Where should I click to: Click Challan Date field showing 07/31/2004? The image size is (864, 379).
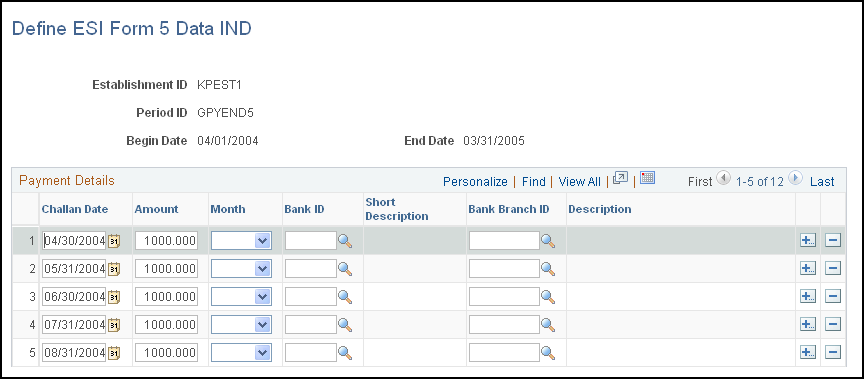coord(74,325)
